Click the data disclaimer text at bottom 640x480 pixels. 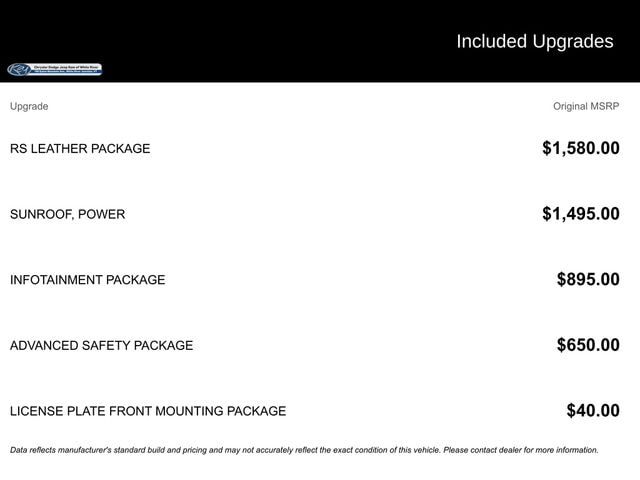[200, 450]
